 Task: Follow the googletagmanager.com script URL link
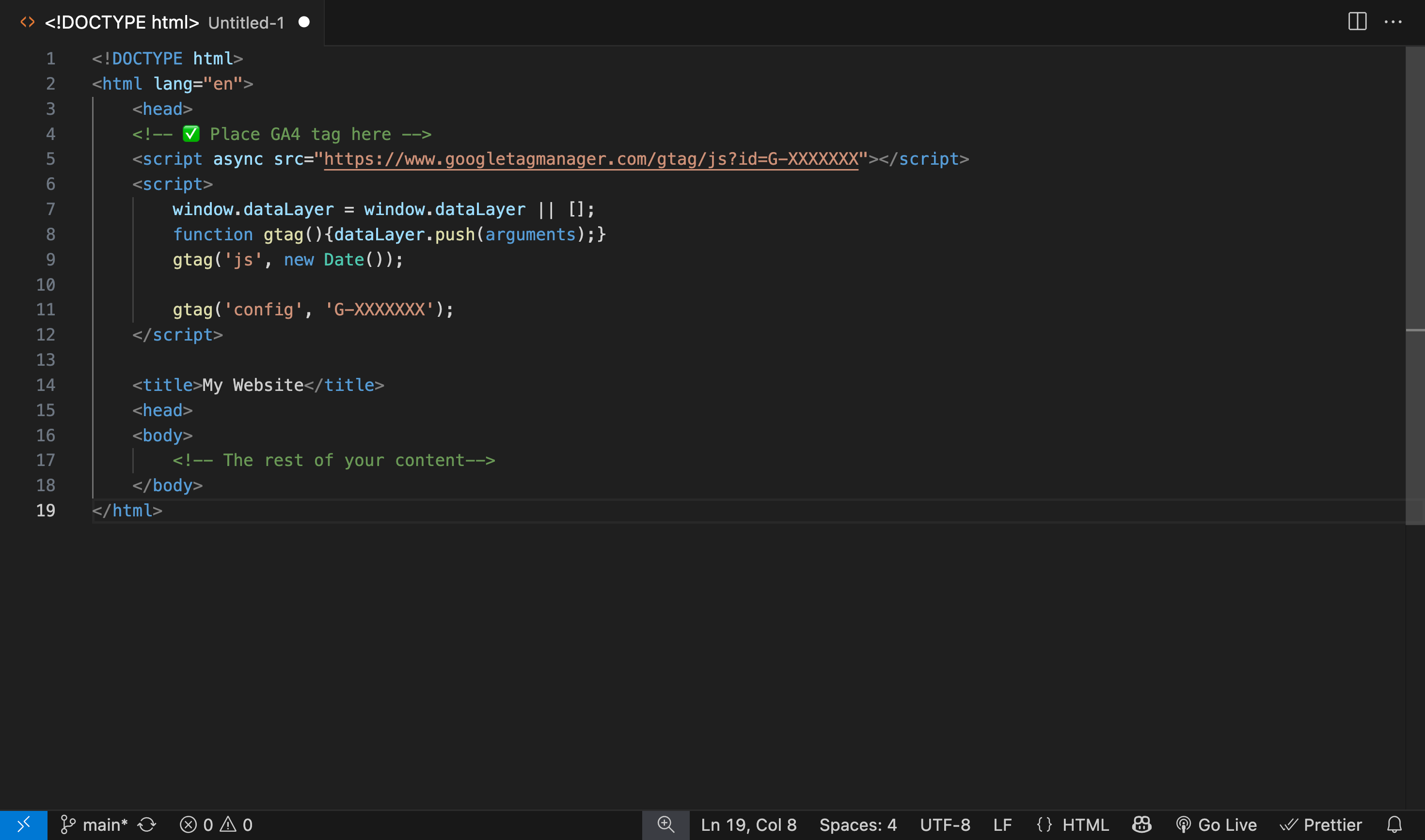pos(591,159)
